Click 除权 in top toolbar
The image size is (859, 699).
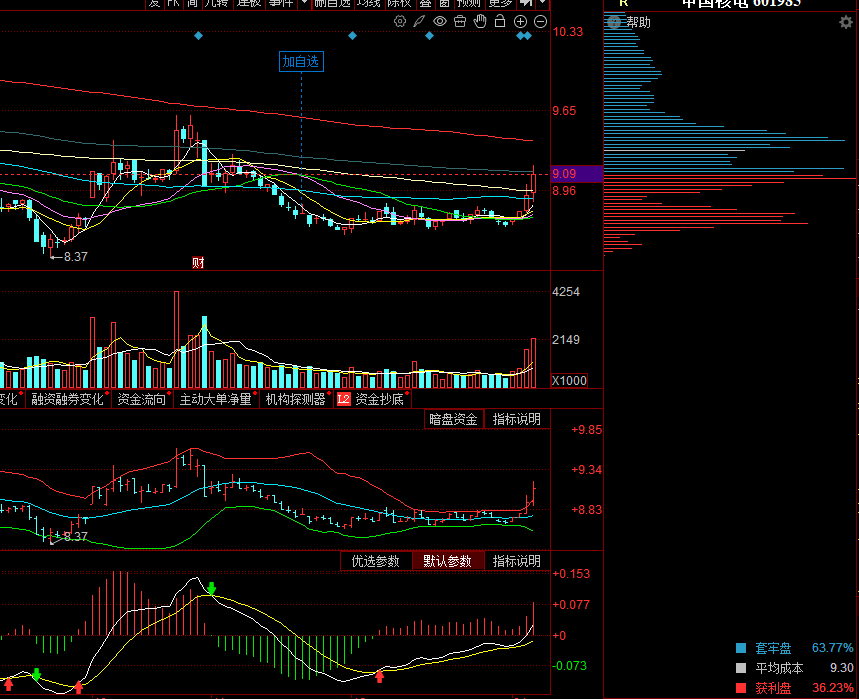tap(399, 4)
